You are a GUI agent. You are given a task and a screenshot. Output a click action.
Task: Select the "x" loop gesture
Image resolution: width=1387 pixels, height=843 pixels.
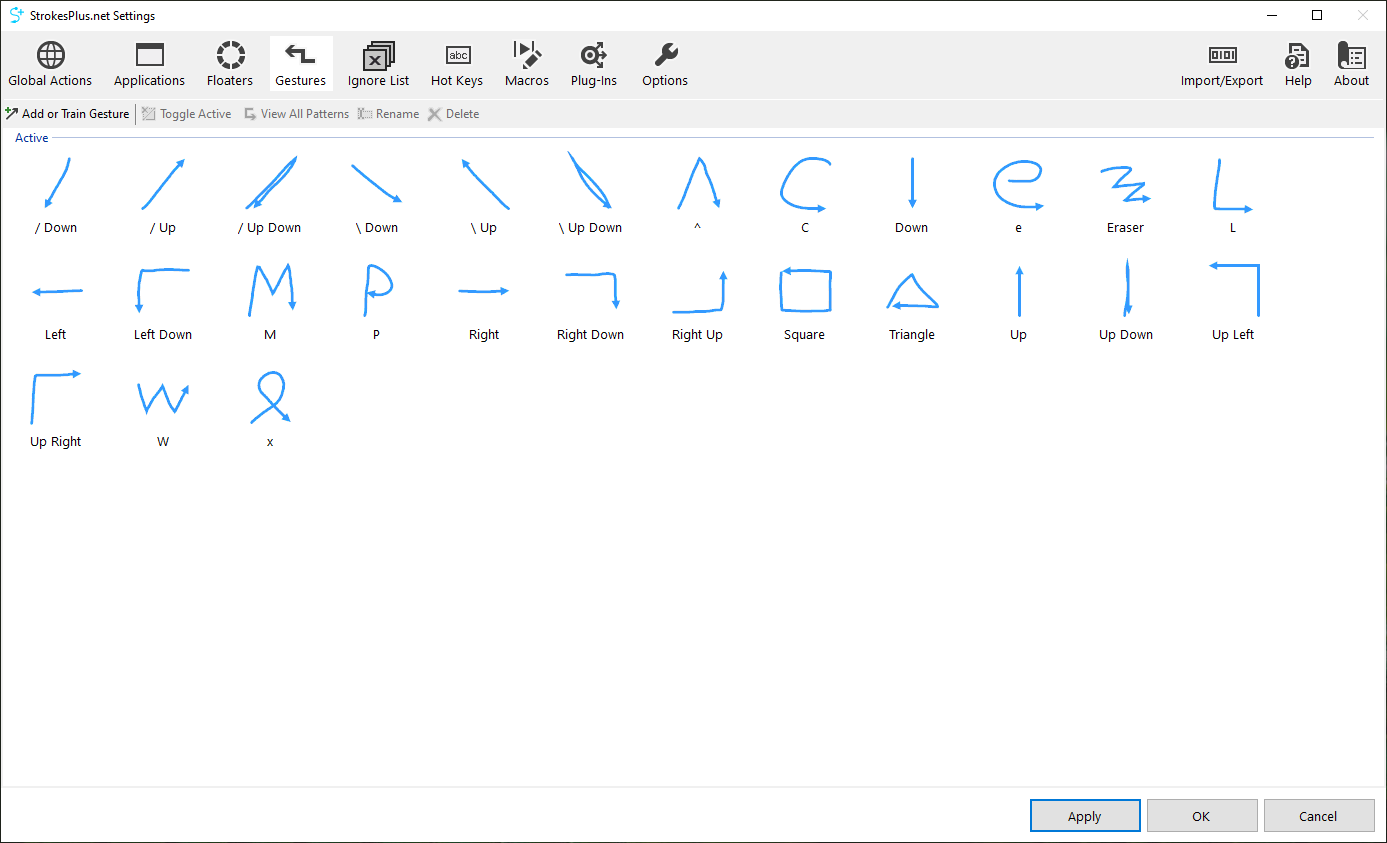pyautogui.click(x=270, y=408)
